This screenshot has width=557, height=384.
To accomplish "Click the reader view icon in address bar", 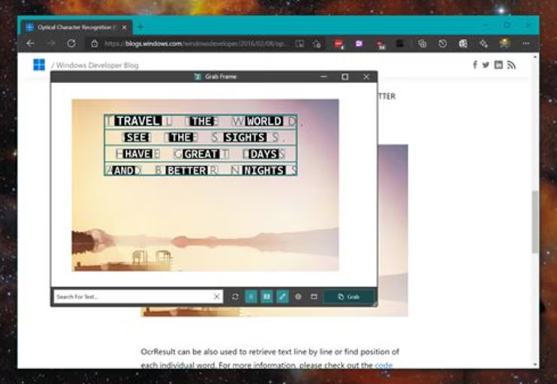I will [300, 44].
